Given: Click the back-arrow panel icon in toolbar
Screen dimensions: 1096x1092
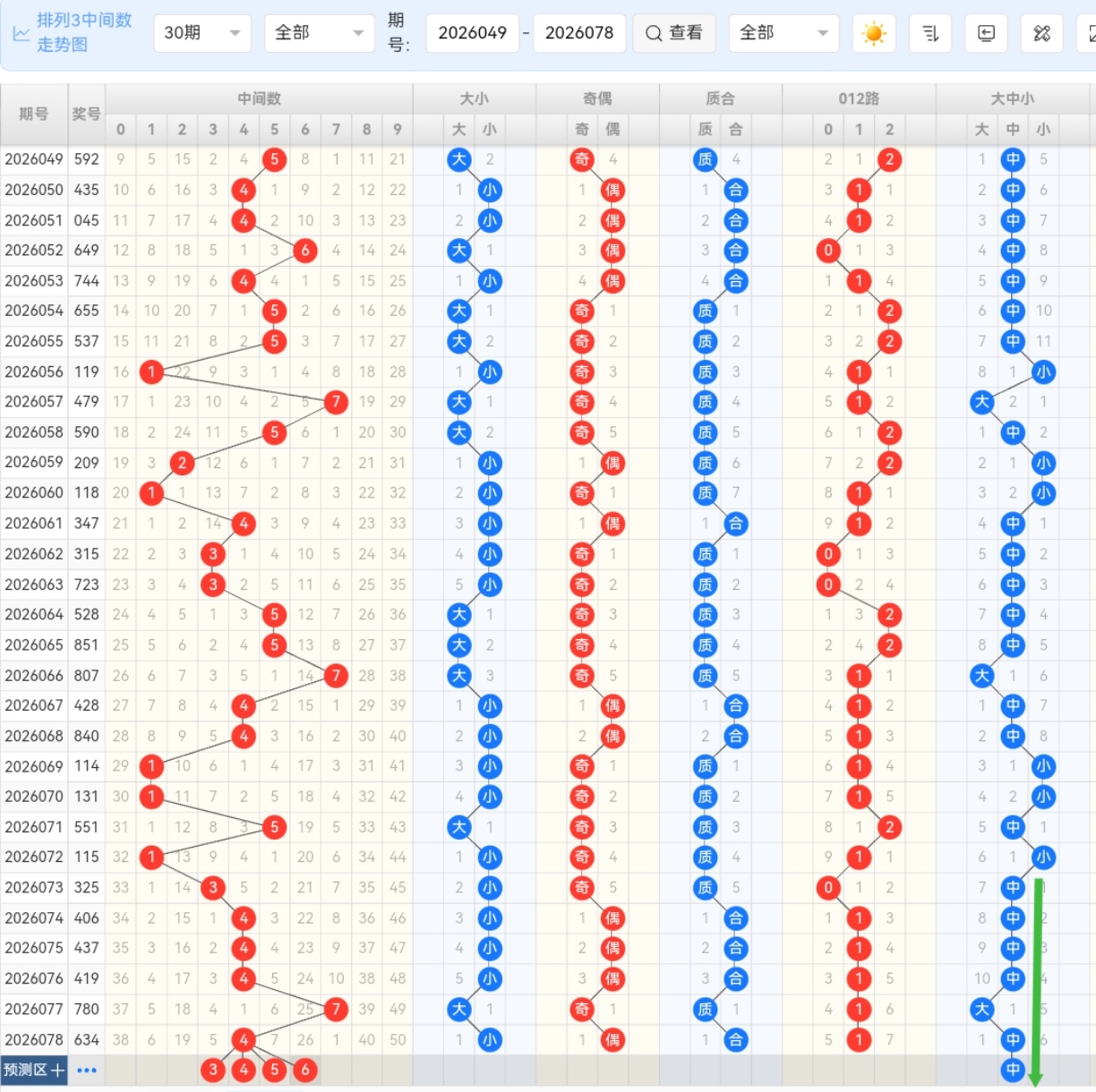Looking at the screenshot, I should pyautogui.click(x=986, y=34).
